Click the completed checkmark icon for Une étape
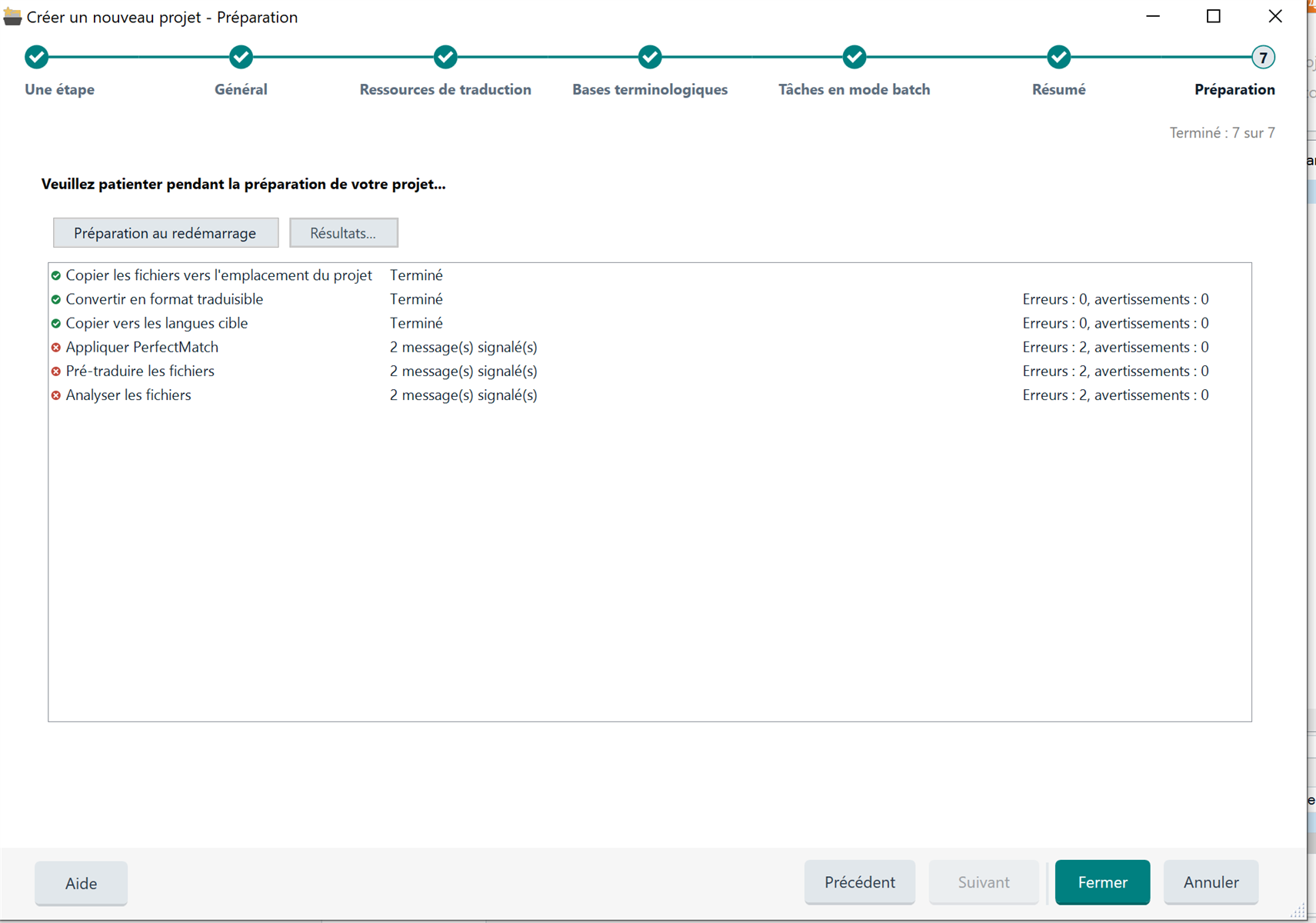 36,56
